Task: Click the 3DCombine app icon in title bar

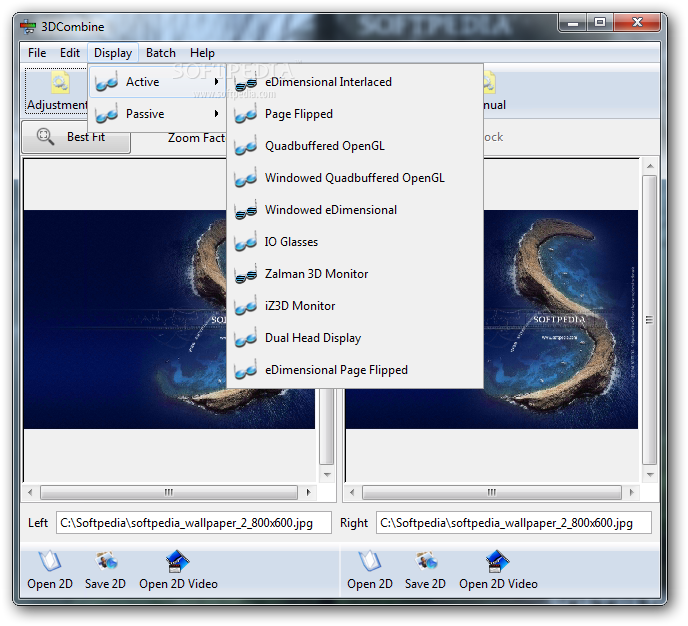Action: pos(28,27)
